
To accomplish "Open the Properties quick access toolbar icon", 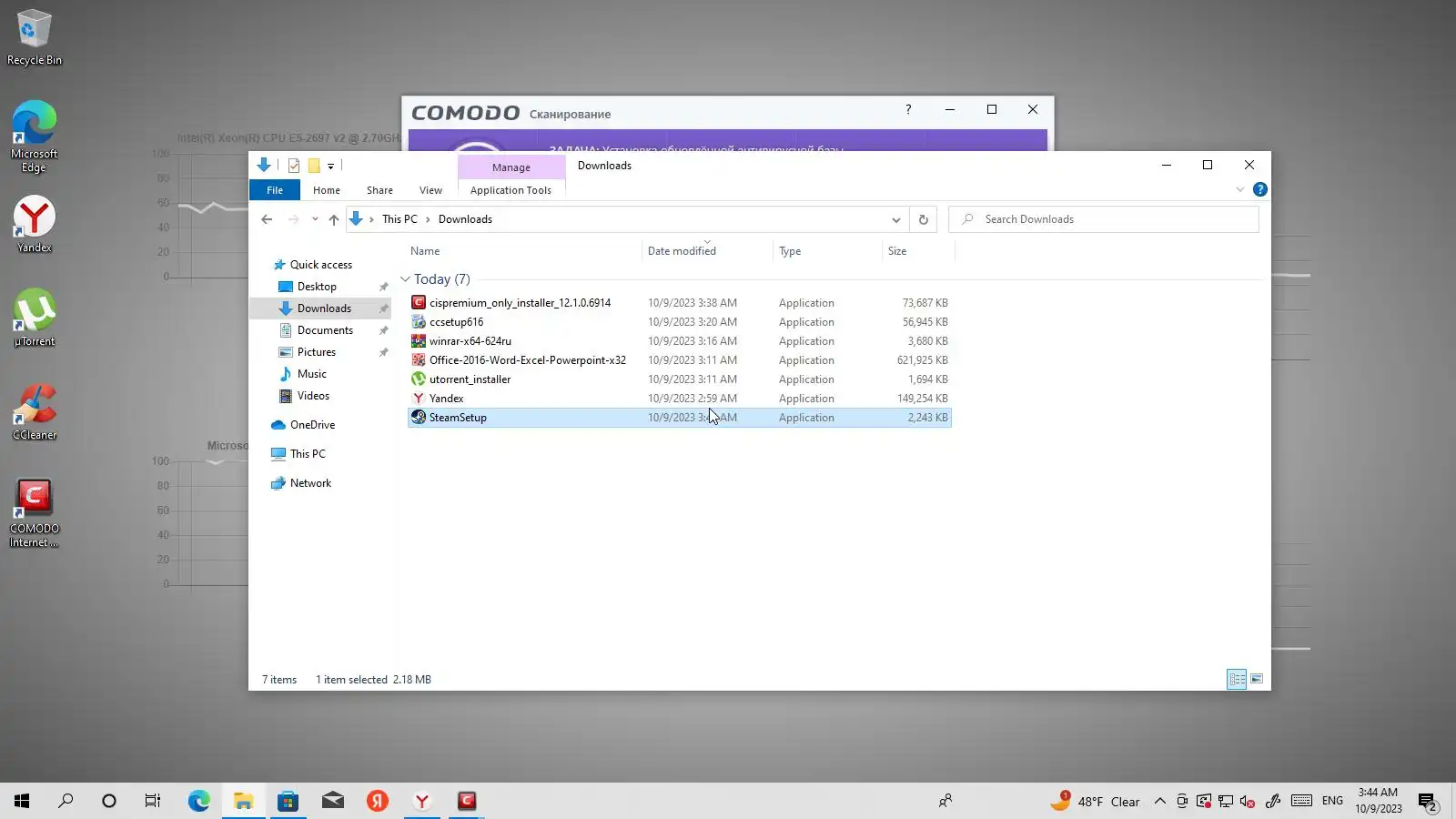I will (x=293, y=166).
